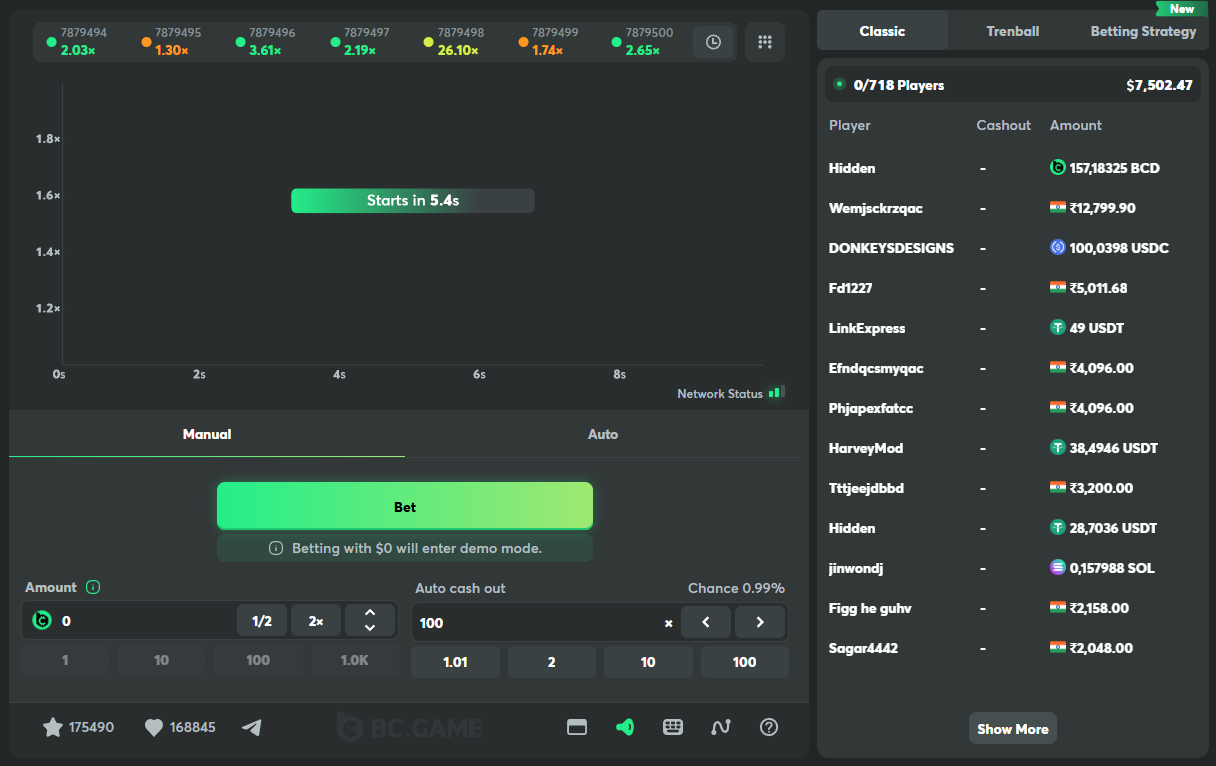
Task: Click the green dot next to 0/718 Players
Action: click(x=839, y=84)
